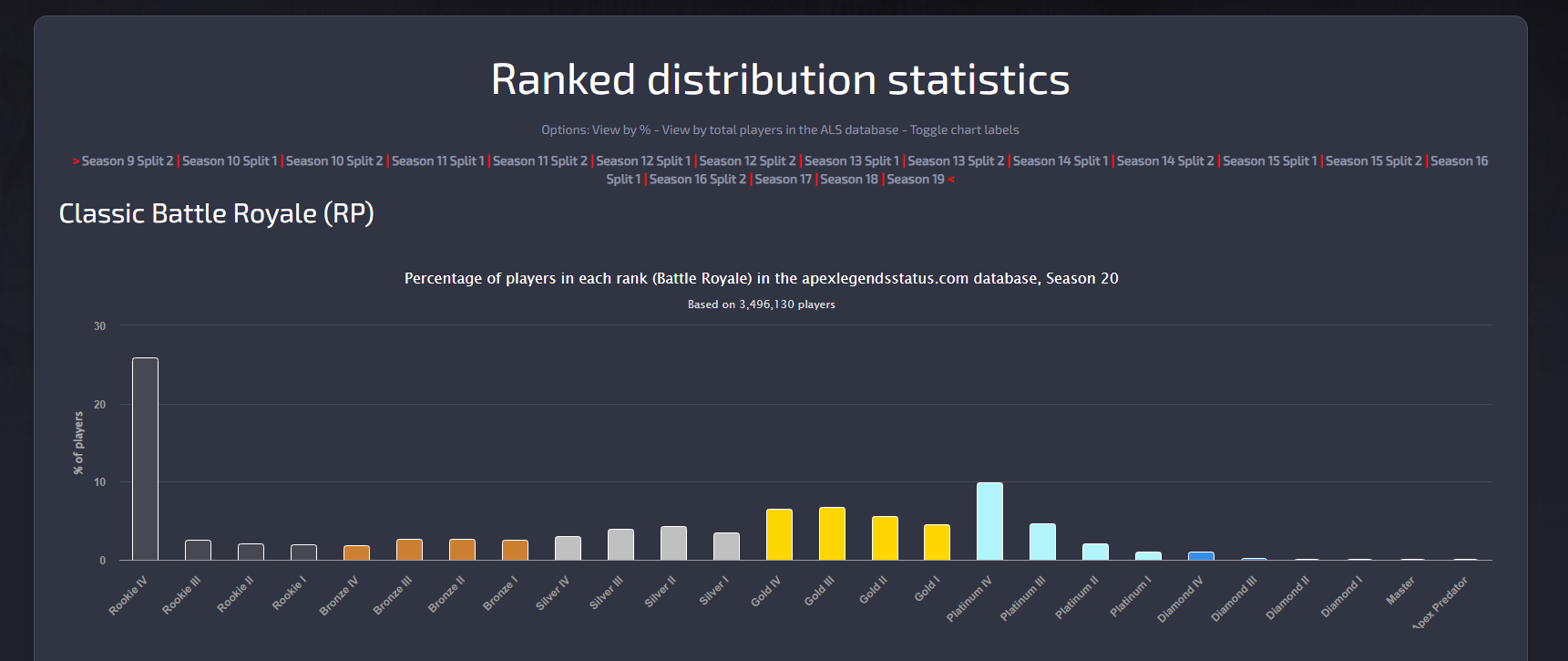Click the Platinum IV bar in chart
Viewport: 1568px width, 661px height.
[989, 522]
